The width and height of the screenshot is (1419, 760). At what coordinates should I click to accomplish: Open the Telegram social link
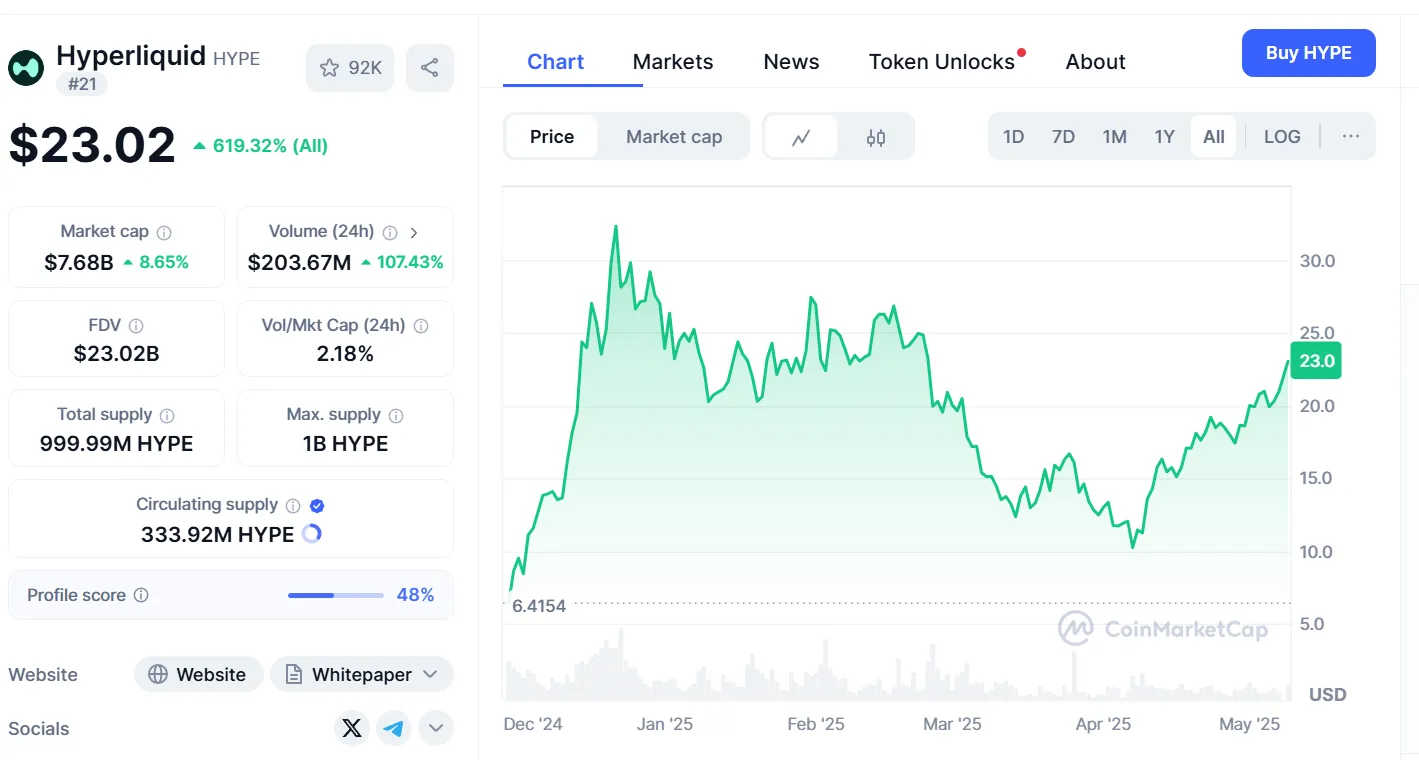click(x=394, y=728)
